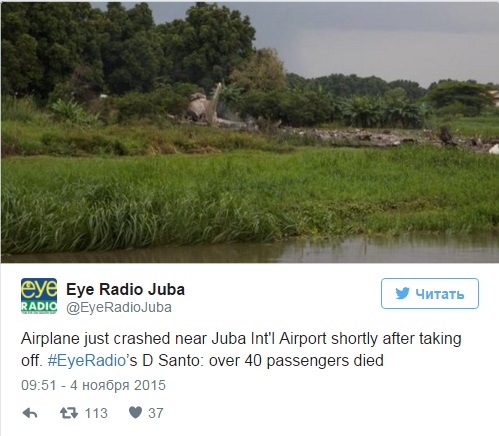The image size is (499, 436).
Task: Click the reply arrow icon
Action: [30, 413]
